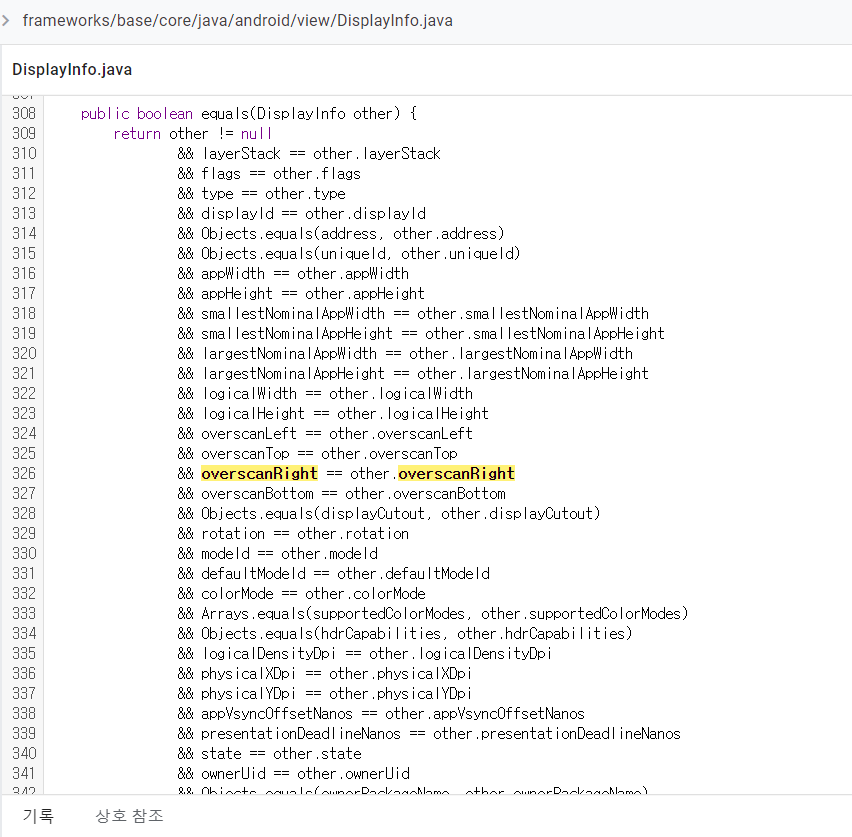
Task: Click appHeight on line 317
Action: [237, 294]
